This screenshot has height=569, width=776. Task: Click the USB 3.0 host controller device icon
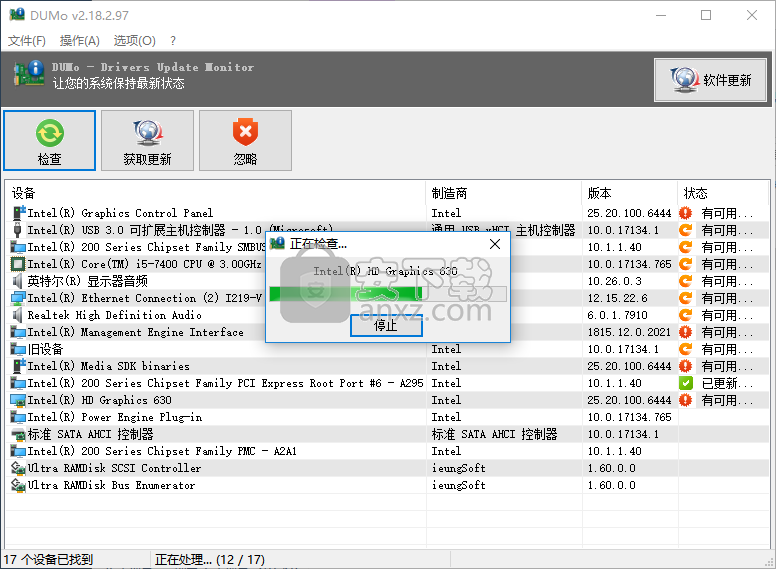(18, 230)
